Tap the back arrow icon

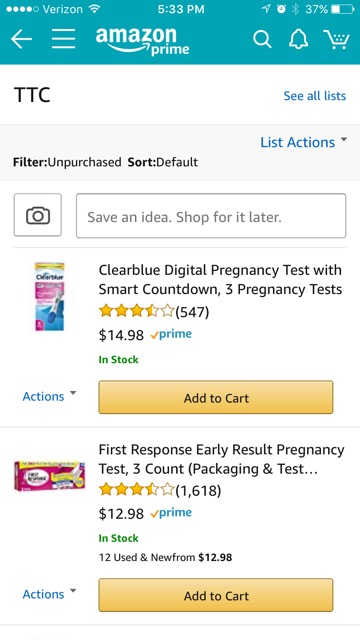[21, 39]
